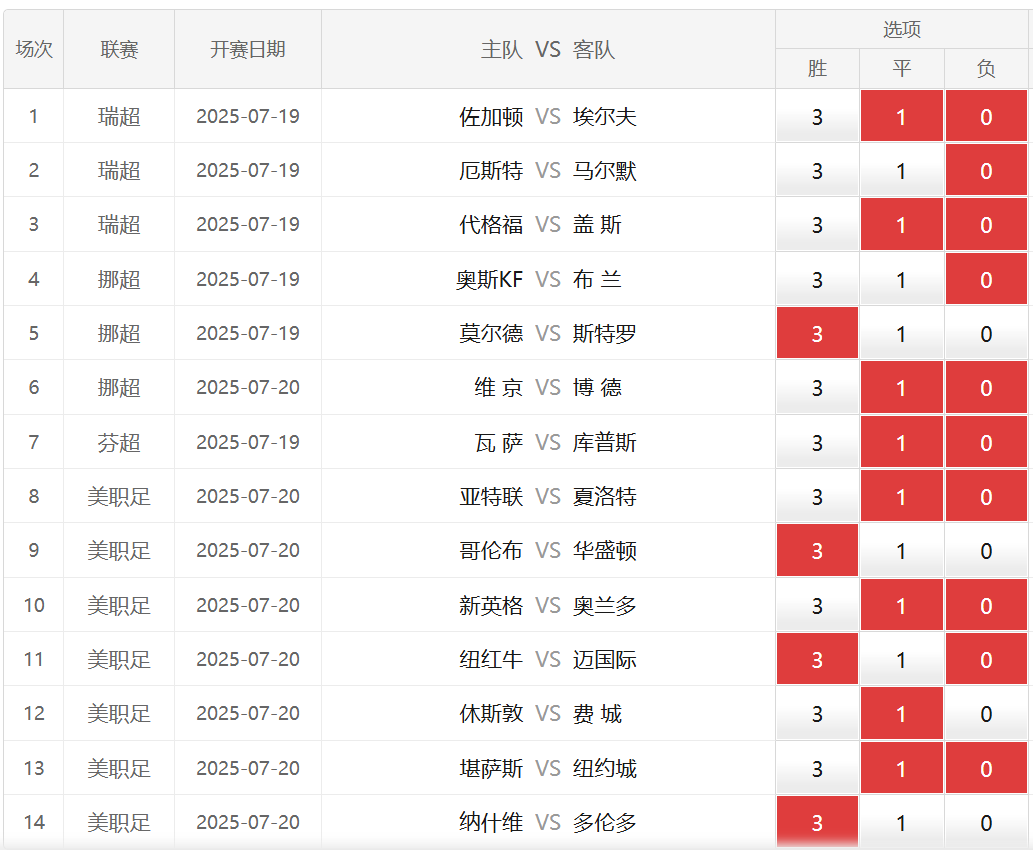The height and width of the screenshot is (857, 1033).
Task: Select win option 3 for 瓦萨 VS 库普斯
Action: 817,442
